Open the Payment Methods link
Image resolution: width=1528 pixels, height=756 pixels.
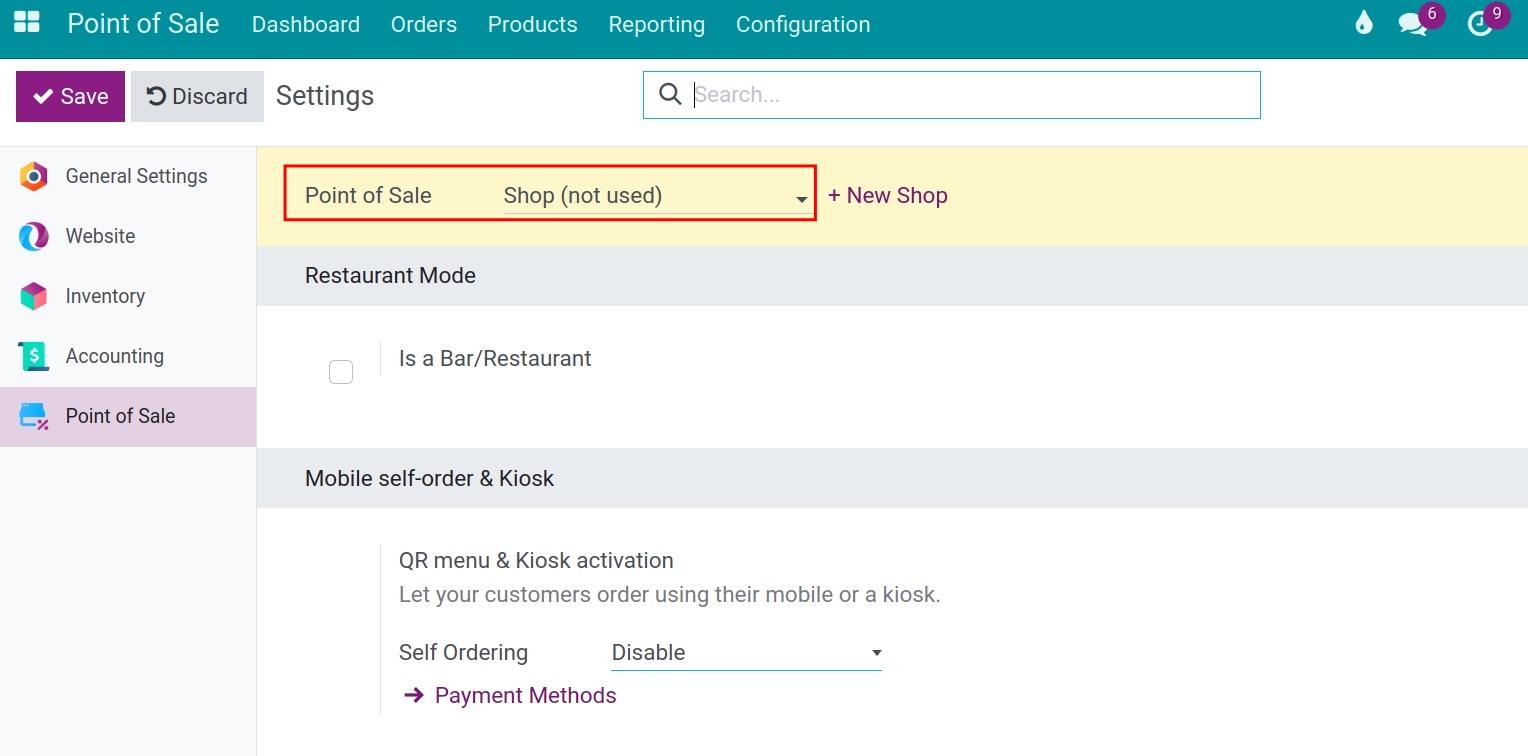click(x=526, y=695)
